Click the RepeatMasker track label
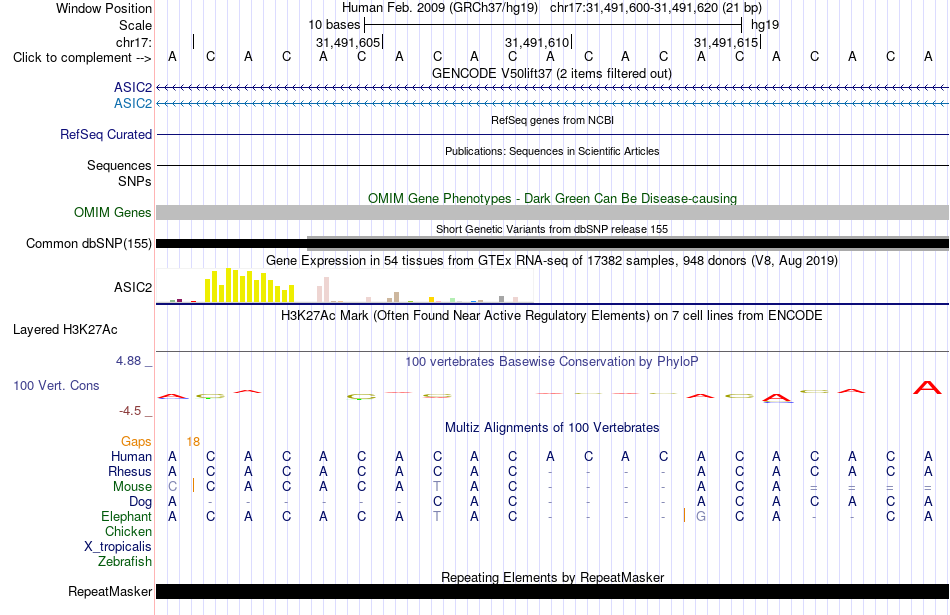The image size is (950, 615). pyautogui.click(x=110, y=592)
